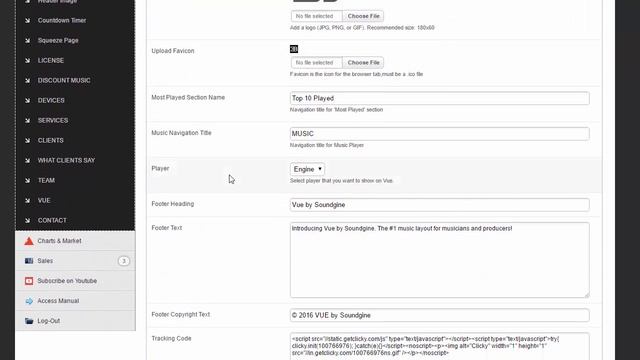Screen dimensions: 640x360
Task: Click the arrow icon beside TEAM
Action: coord(27,180)
